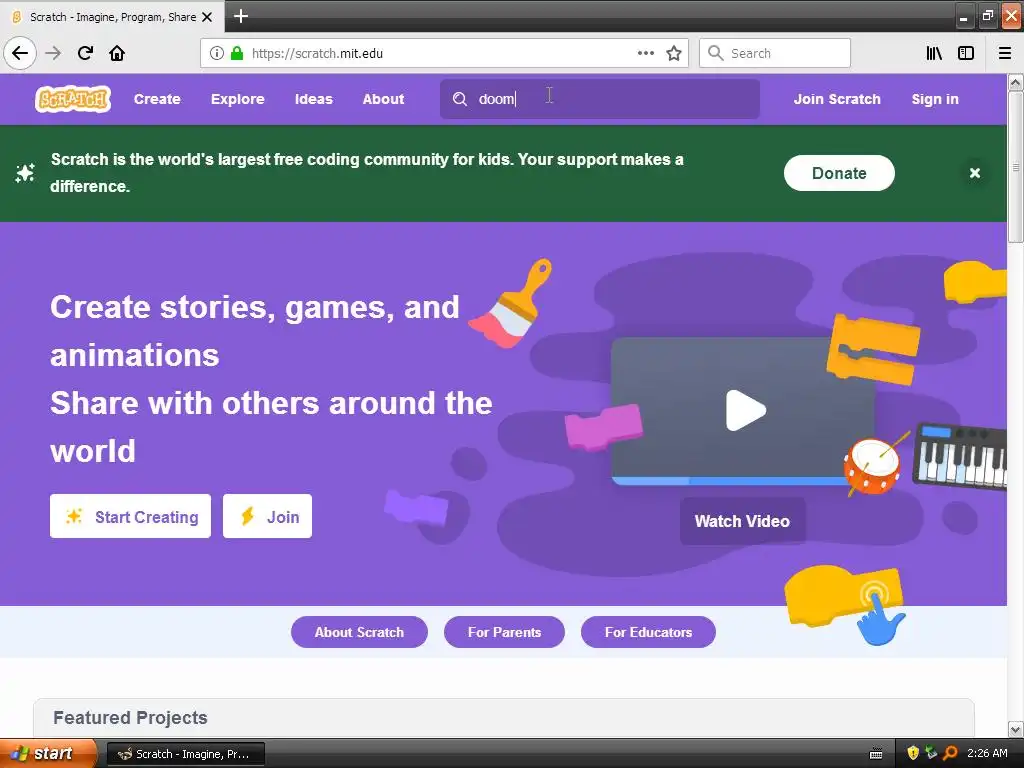Close the Scratch browser tab
Screen dimensions: 1024x768
(207, 17)
